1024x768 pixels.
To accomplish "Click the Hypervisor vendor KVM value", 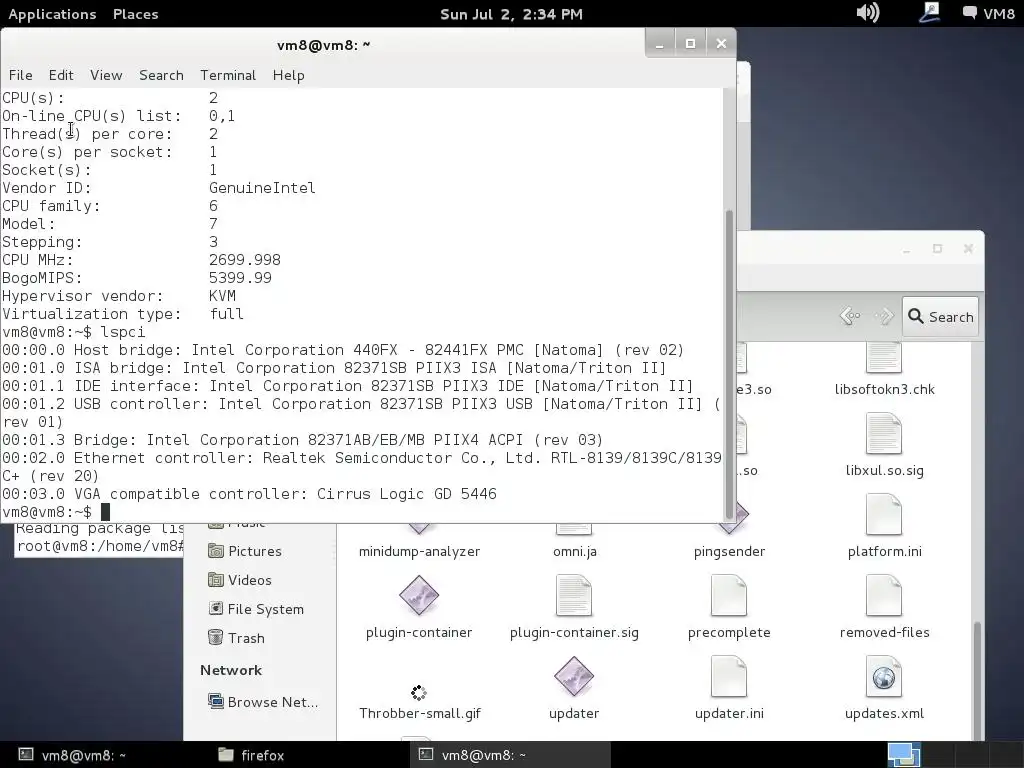I will point(222,296).
